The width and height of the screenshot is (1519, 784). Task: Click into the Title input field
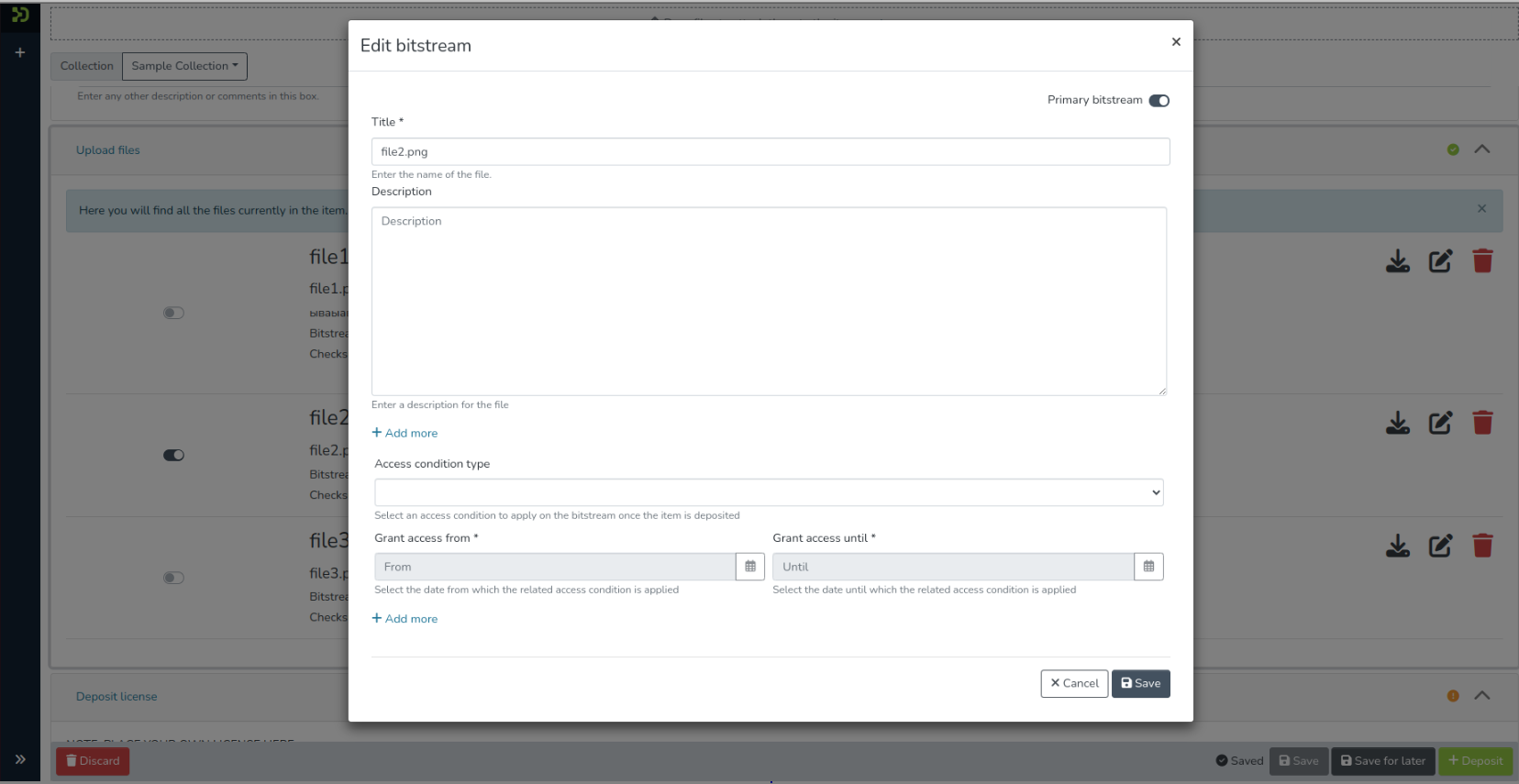770,152
